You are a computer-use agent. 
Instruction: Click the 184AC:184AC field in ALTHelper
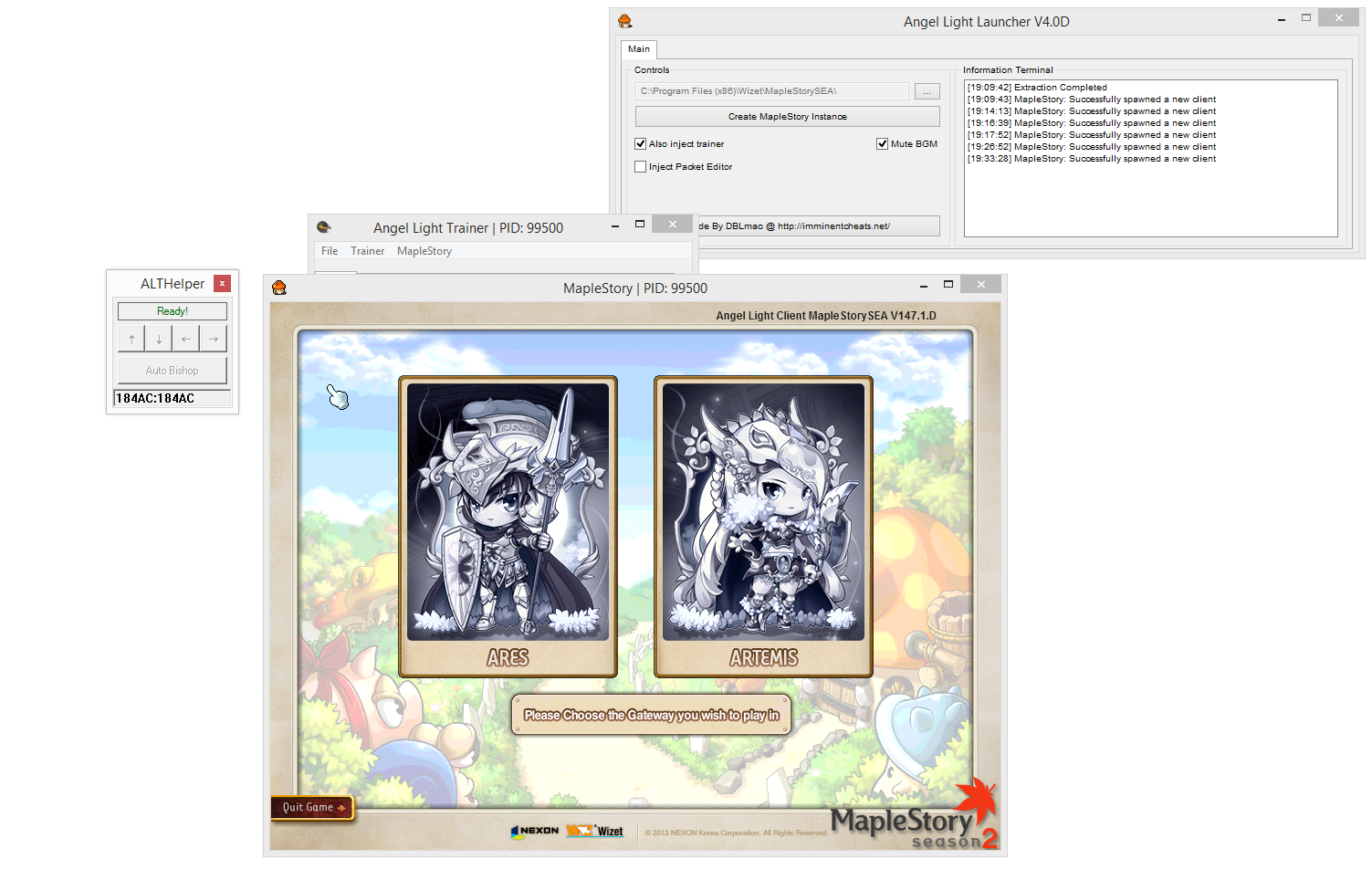click(x=173, y=399)
